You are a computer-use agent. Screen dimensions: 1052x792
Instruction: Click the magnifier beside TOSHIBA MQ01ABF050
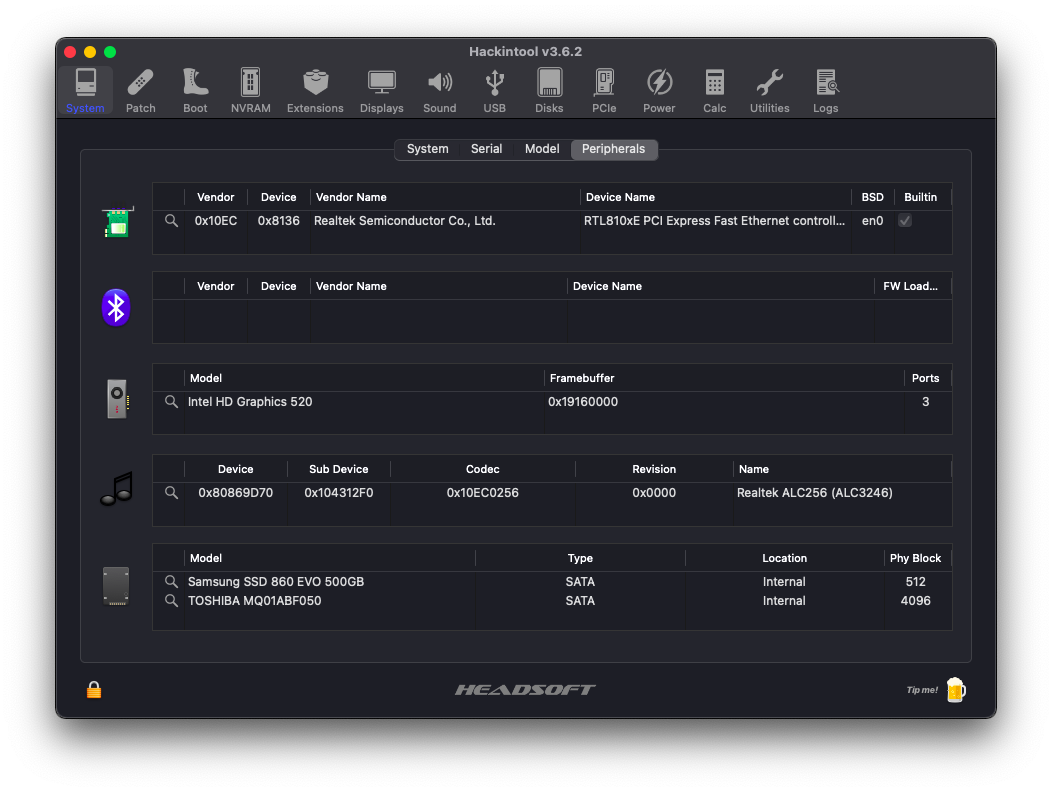click(x=172, y=601)
